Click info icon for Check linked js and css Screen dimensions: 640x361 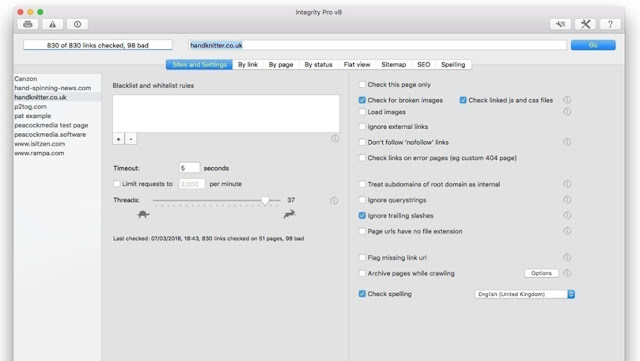pyautogui.click(x=567, y=100)
